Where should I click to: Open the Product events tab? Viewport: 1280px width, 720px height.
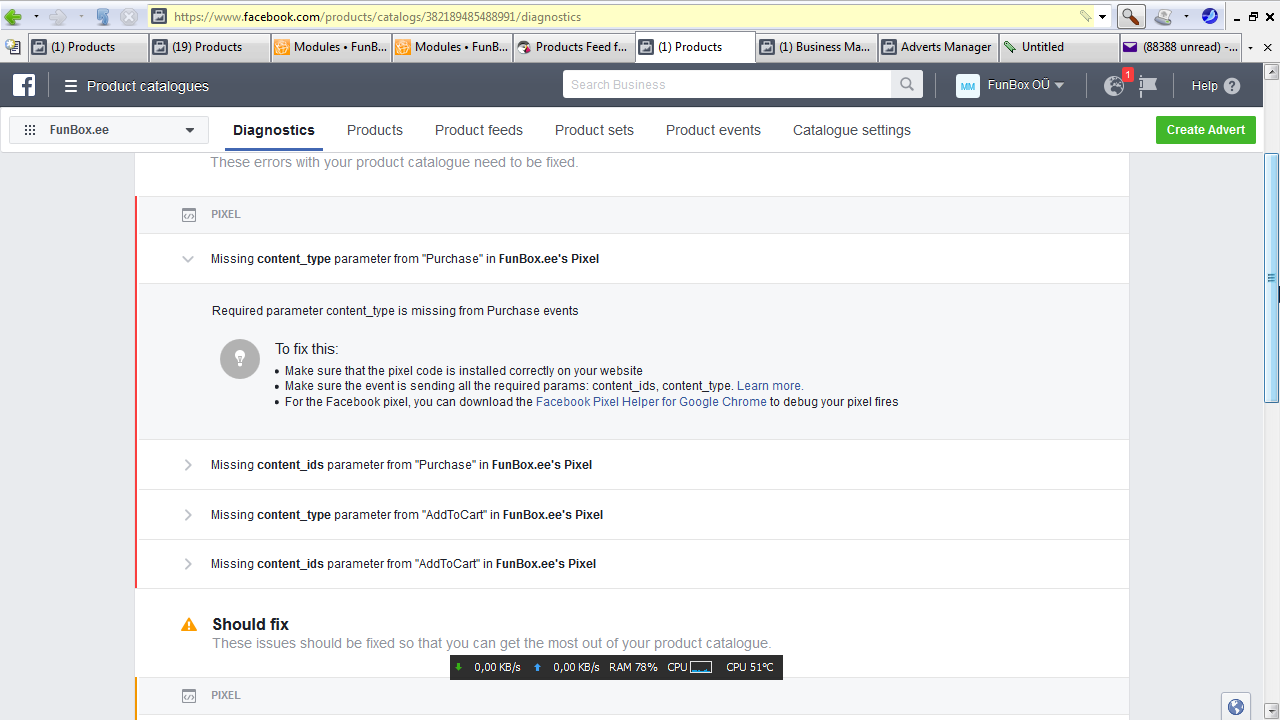[713, 130]
